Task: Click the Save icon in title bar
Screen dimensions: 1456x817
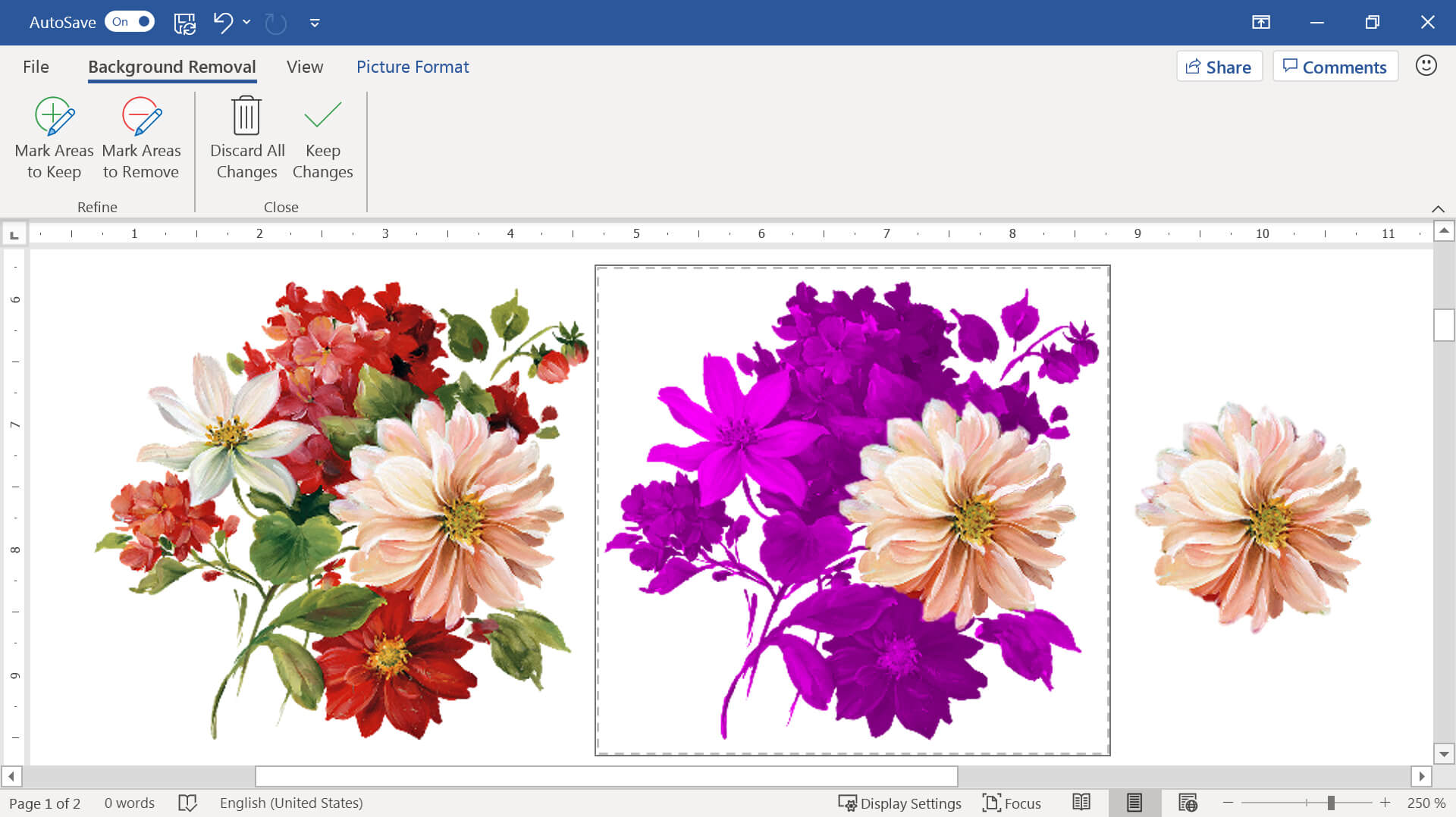Action: point(184,23)
